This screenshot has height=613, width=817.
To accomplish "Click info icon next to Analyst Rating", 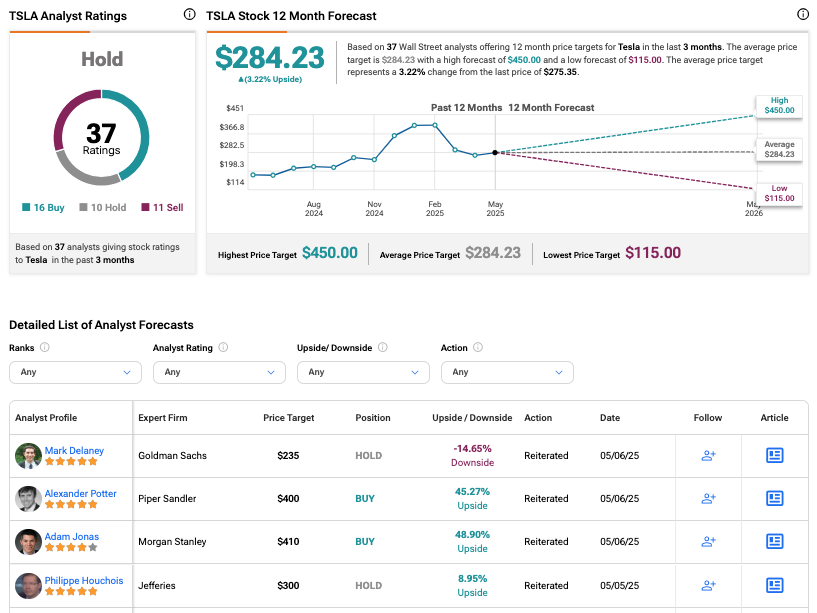I will click(x=223, y=347).
